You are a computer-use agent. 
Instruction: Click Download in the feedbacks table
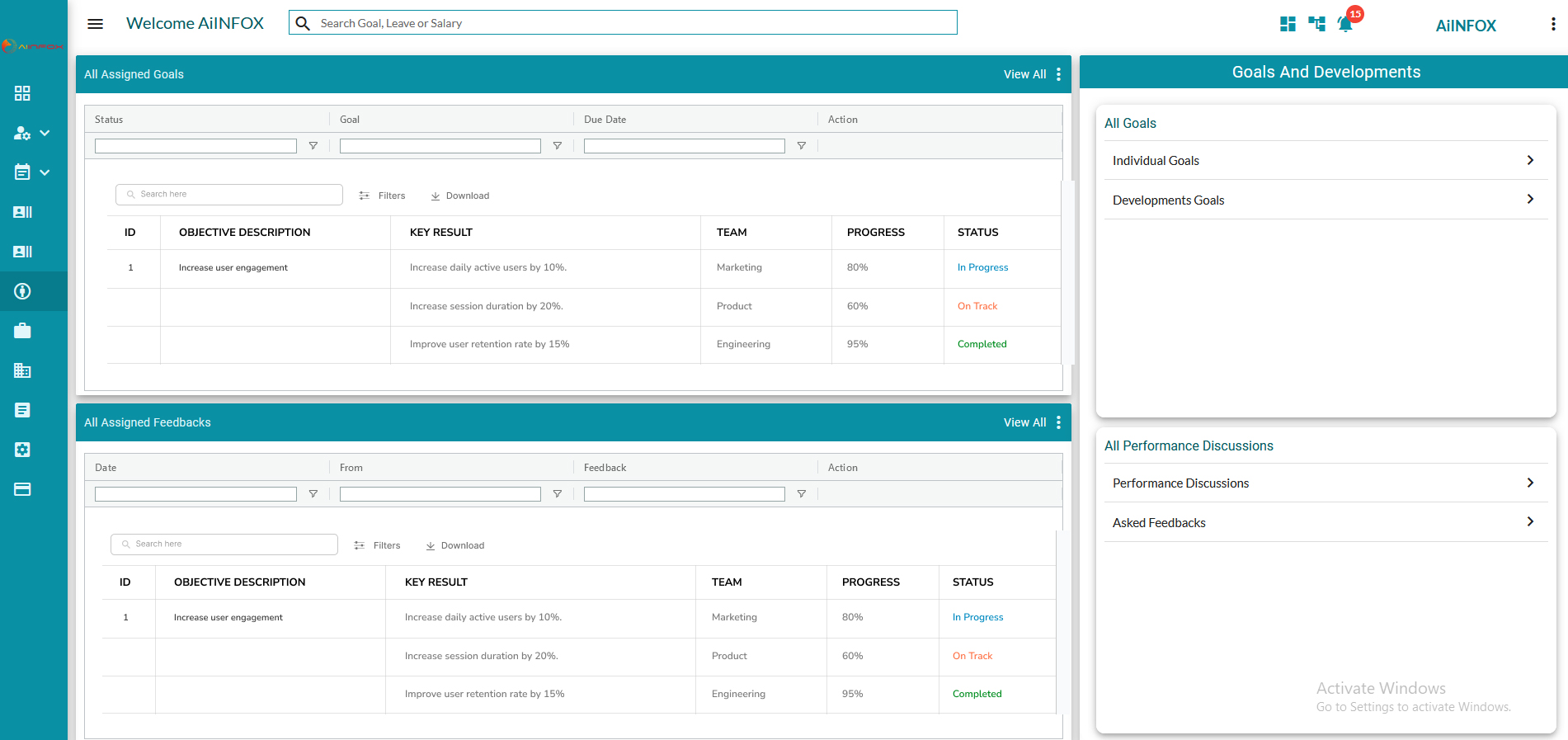coord(454,545)
